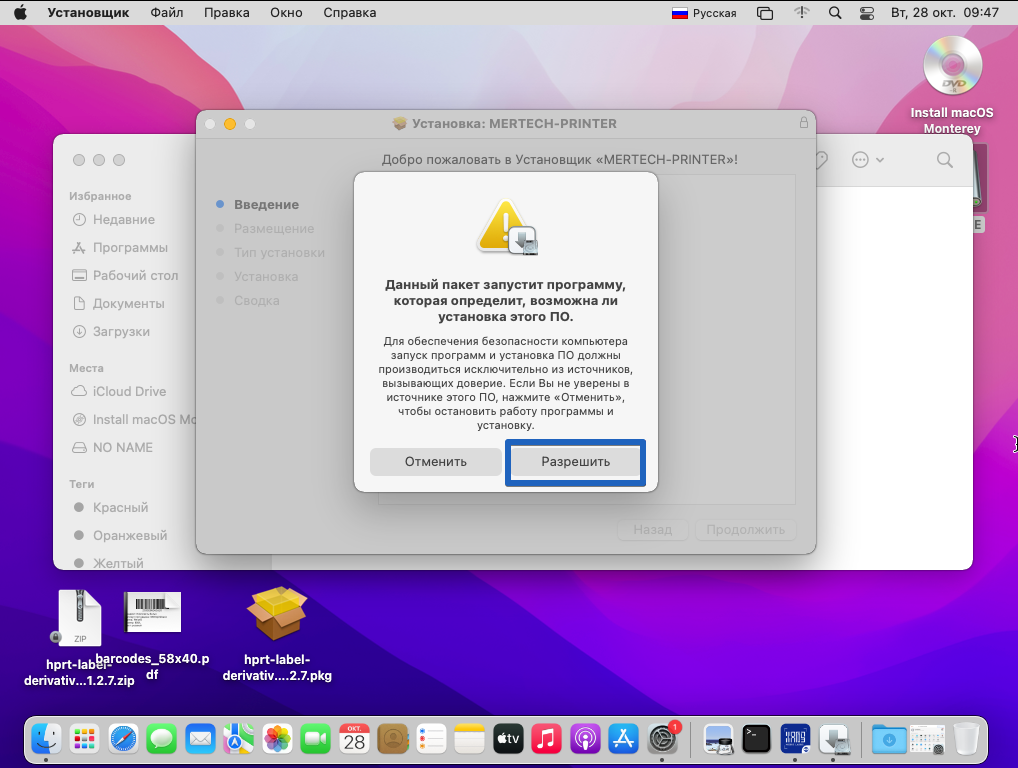
Task: Open the barcodes_58x40.pdf thumbnail
Action: [x=152, y=612]
